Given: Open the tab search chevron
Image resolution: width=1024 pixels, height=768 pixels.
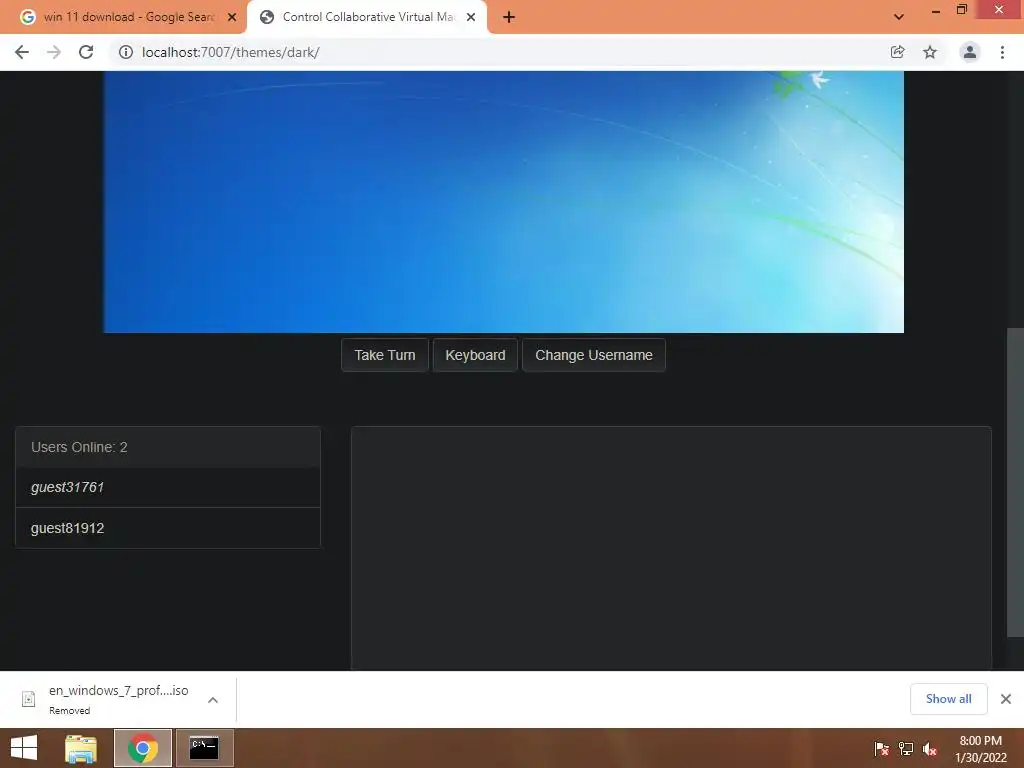Looking at the screenshot, I should coord(899,17).
